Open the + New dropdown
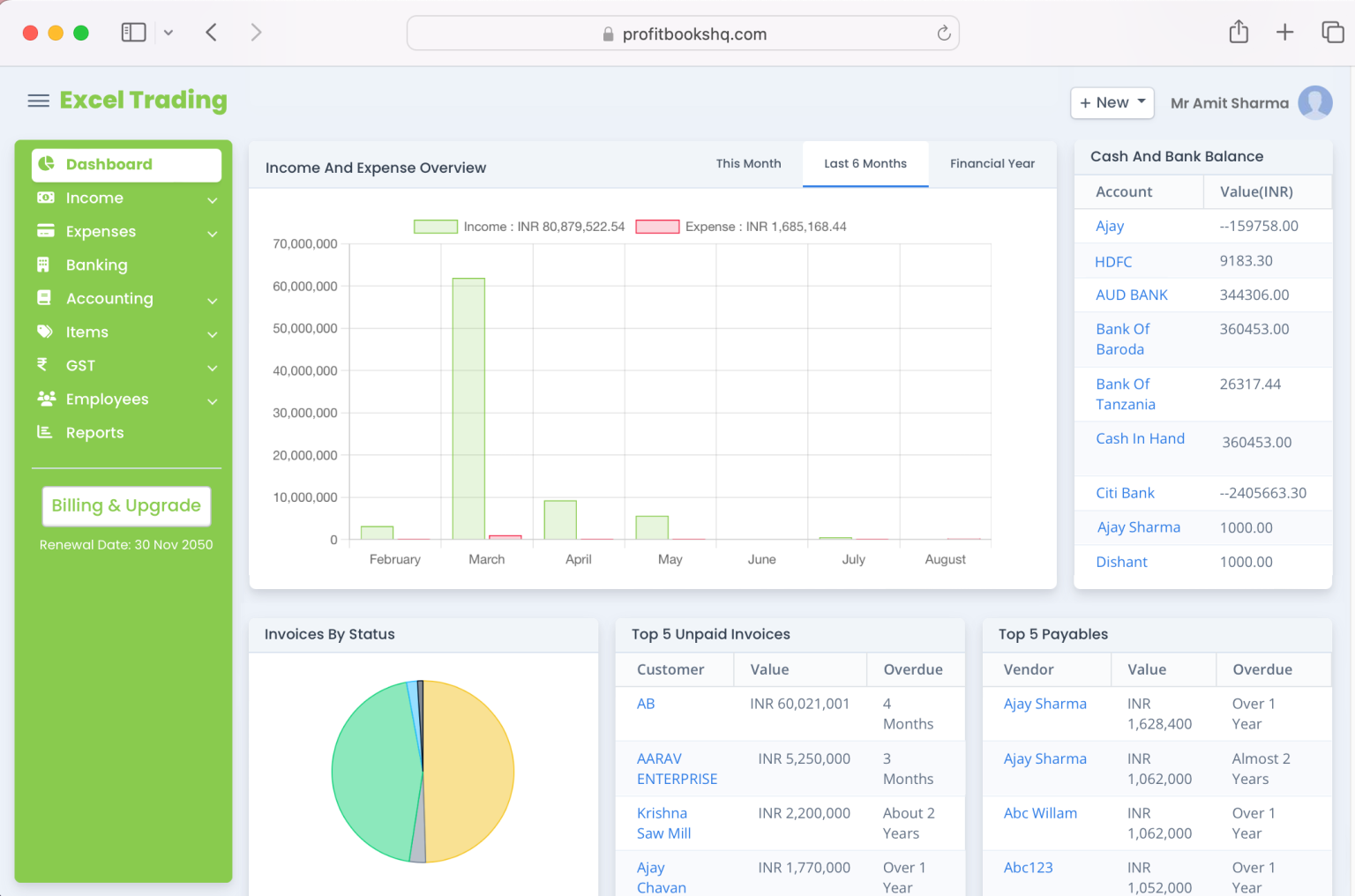The height and width of the screenshot is (896, 1355). 1112,102
